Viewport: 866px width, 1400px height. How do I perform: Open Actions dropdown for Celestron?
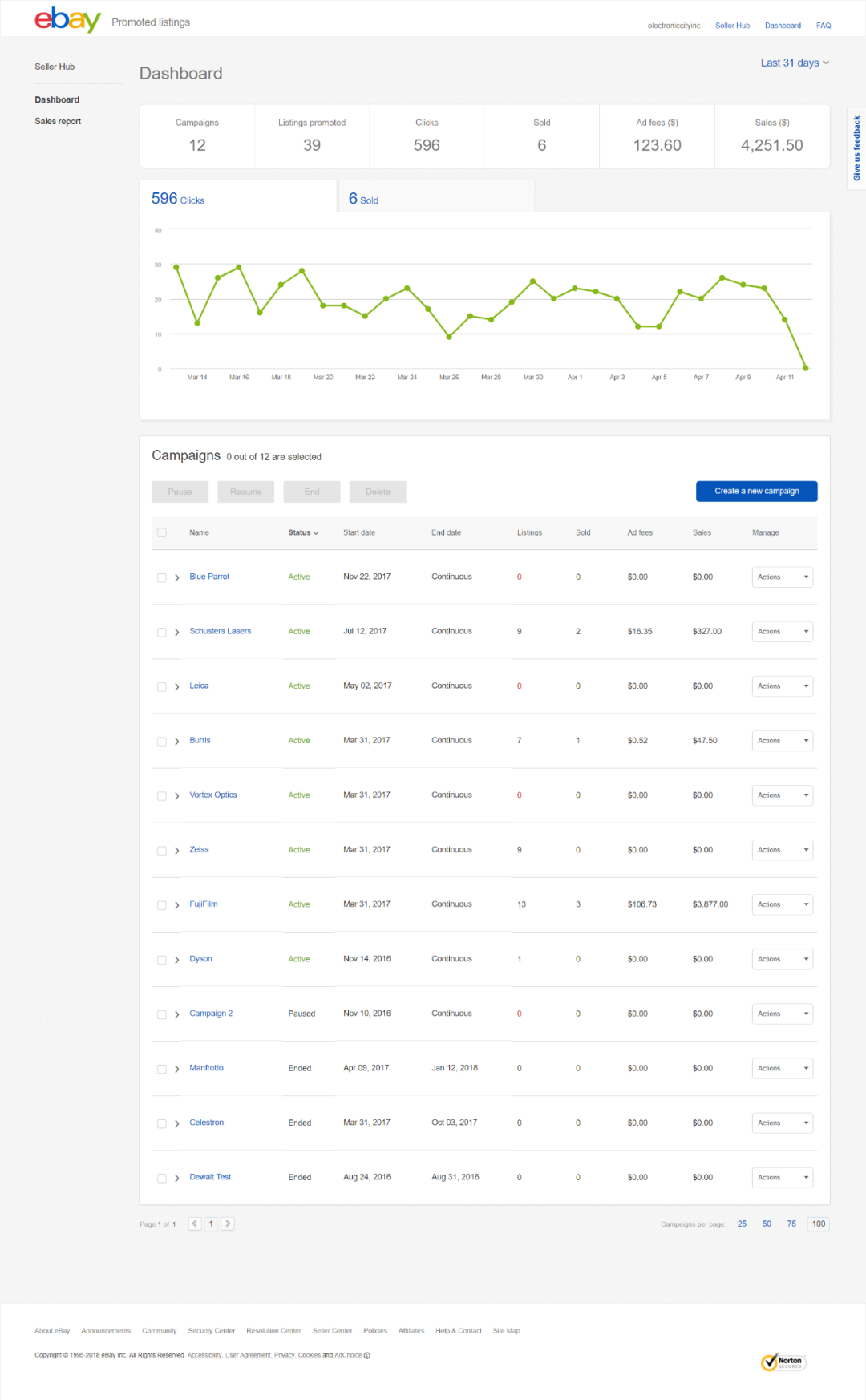[x=783, y=1123]
